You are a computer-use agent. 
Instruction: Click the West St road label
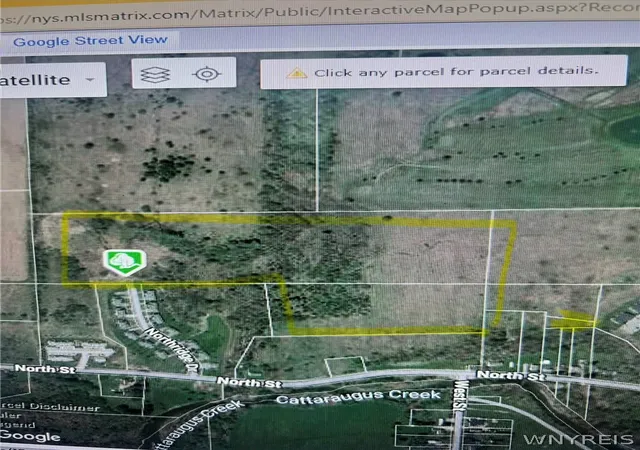(460, 395)
